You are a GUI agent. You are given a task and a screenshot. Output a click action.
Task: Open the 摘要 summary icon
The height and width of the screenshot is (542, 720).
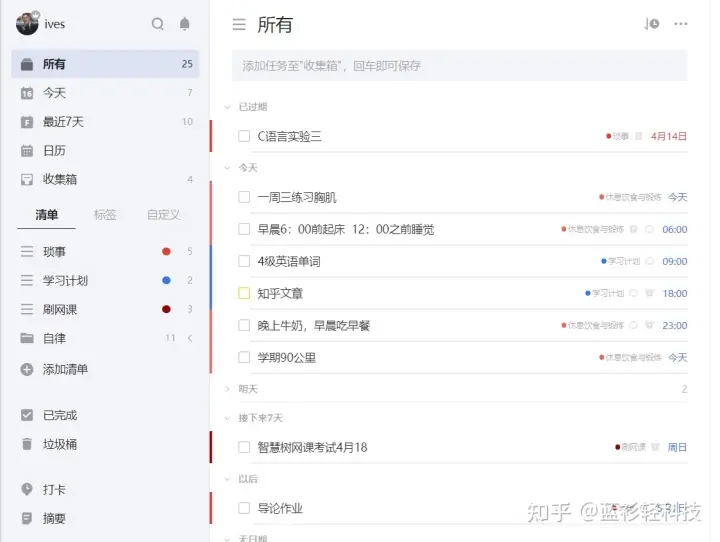coord(27,519)
